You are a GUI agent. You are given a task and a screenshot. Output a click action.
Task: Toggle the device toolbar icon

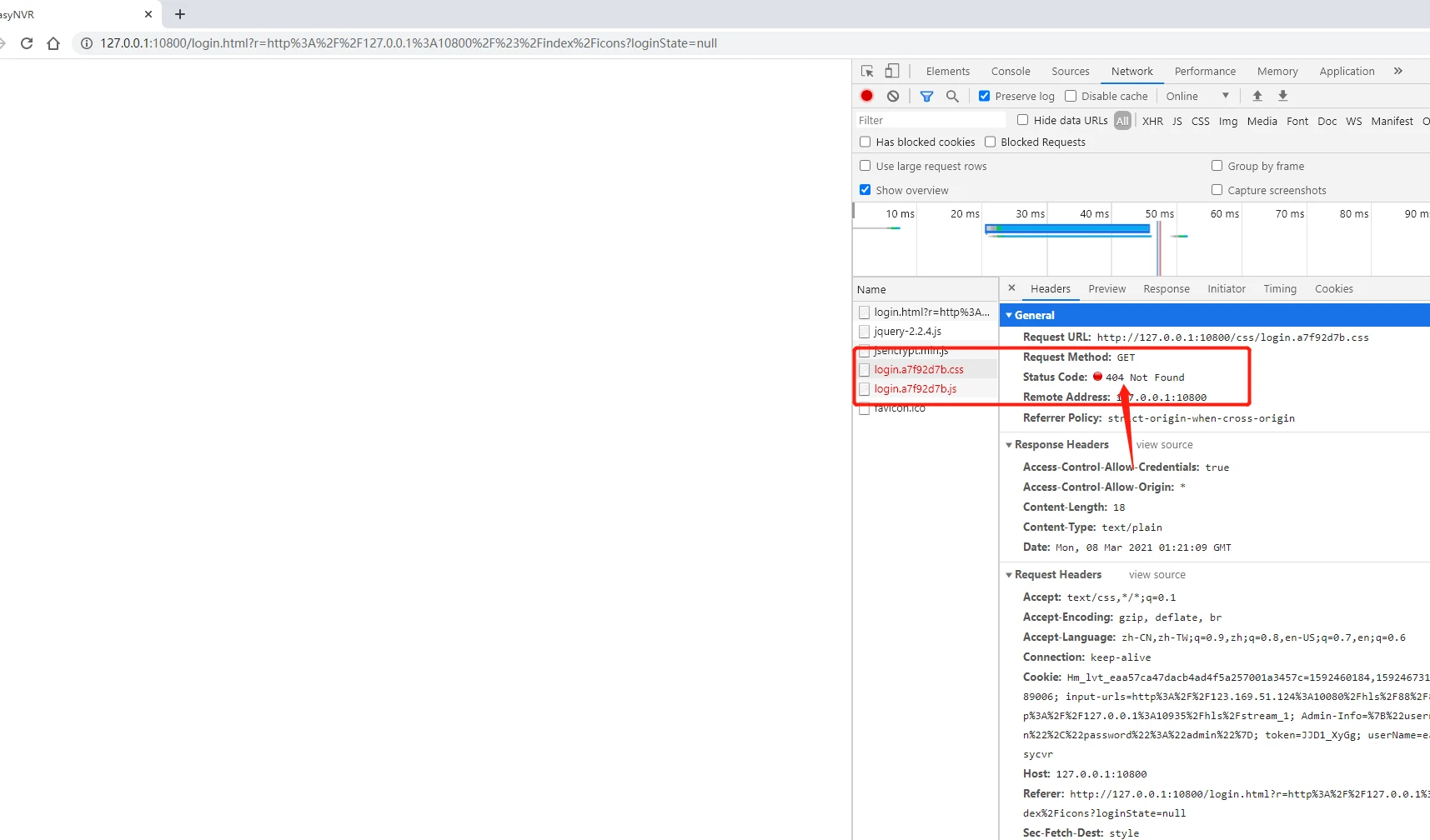pos(892,72)
